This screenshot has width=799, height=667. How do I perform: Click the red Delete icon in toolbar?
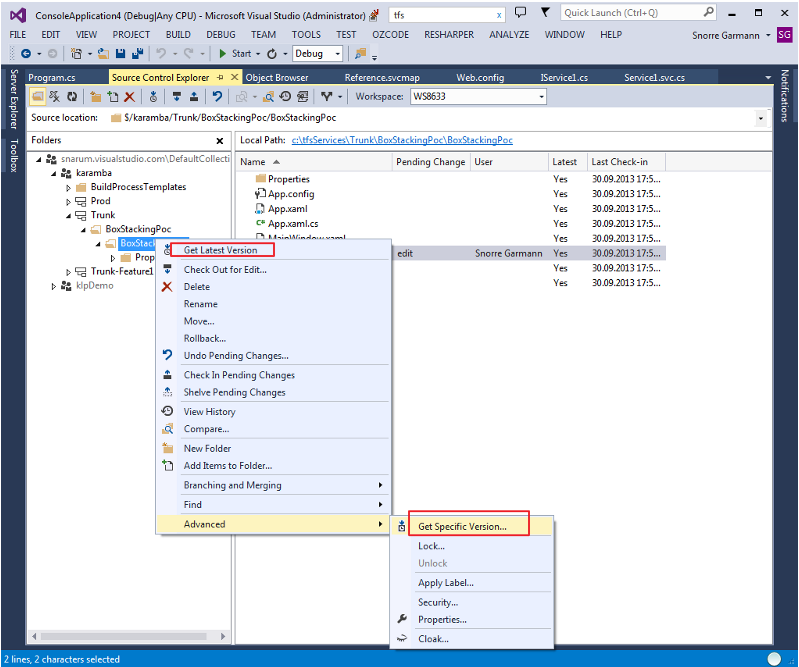click(x=130, y=96)
